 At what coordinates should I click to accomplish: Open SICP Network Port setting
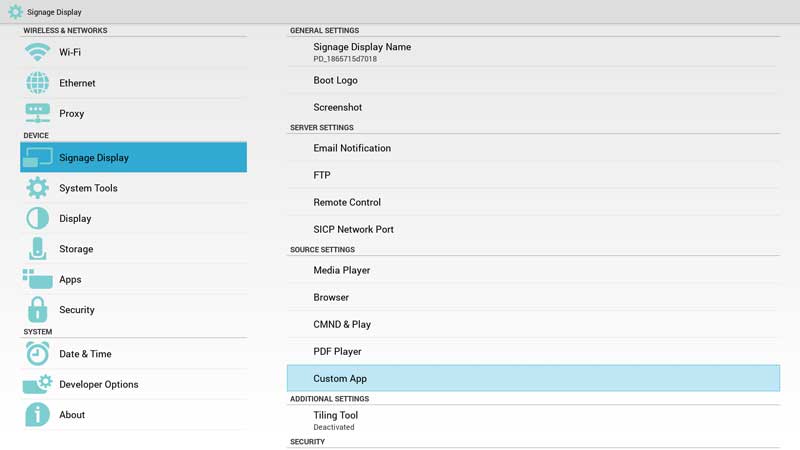click(x=533, y=229)
